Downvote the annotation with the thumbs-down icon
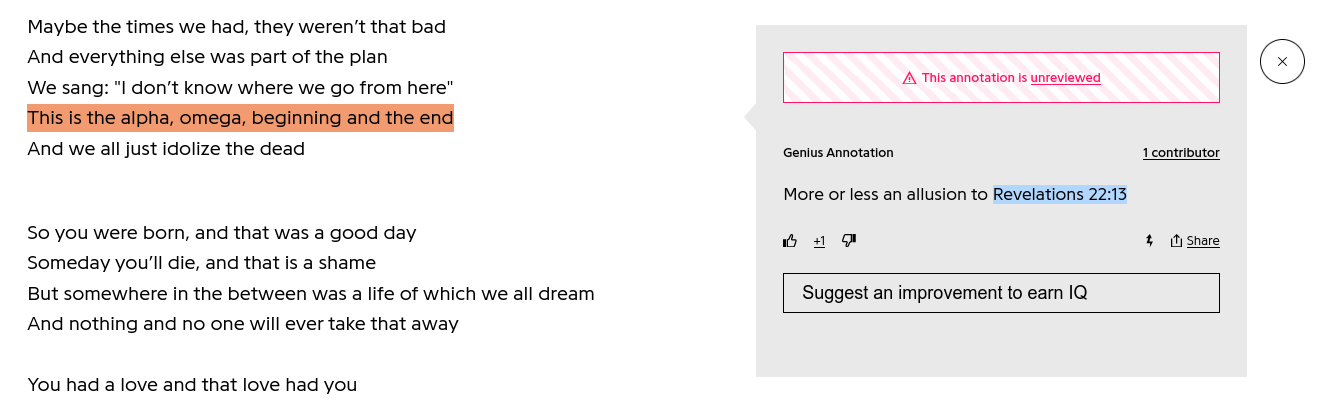Screen dimensions: 1321x405 (x=849, y=241)
